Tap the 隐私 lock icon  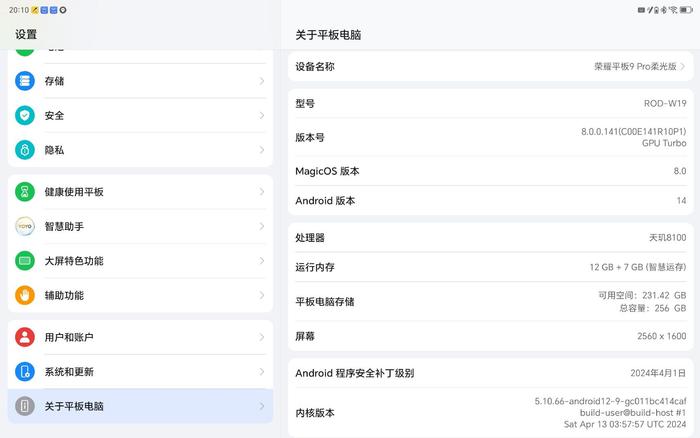point(25,150)
